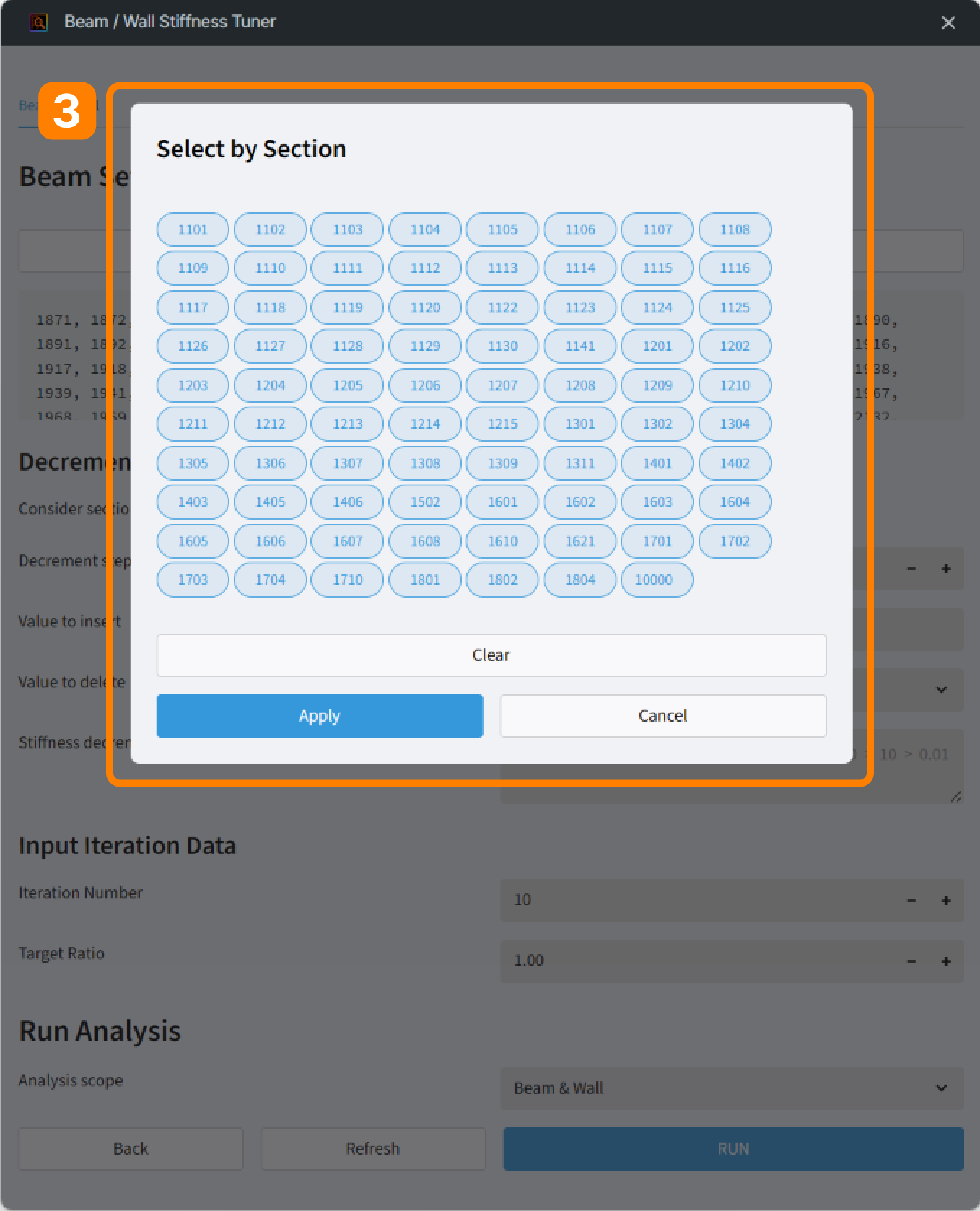The image size is (980, 1211).
Task: Click the Refresh button
Action: click(373, 1149)
